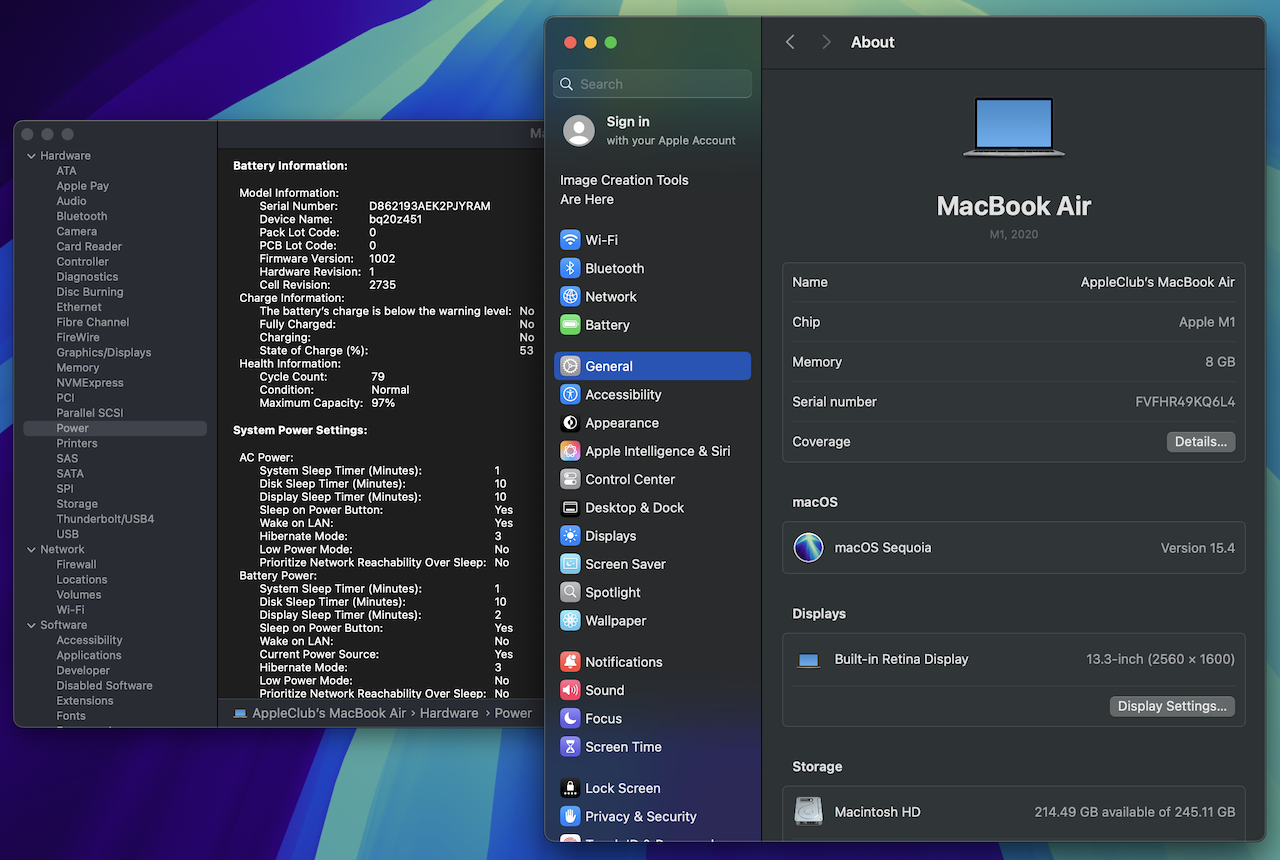Image resolution: width=1280 pixels, height=860 pixels.
Task: Open the Screen Time hourglass icon
Action: (x=570, y=747)
